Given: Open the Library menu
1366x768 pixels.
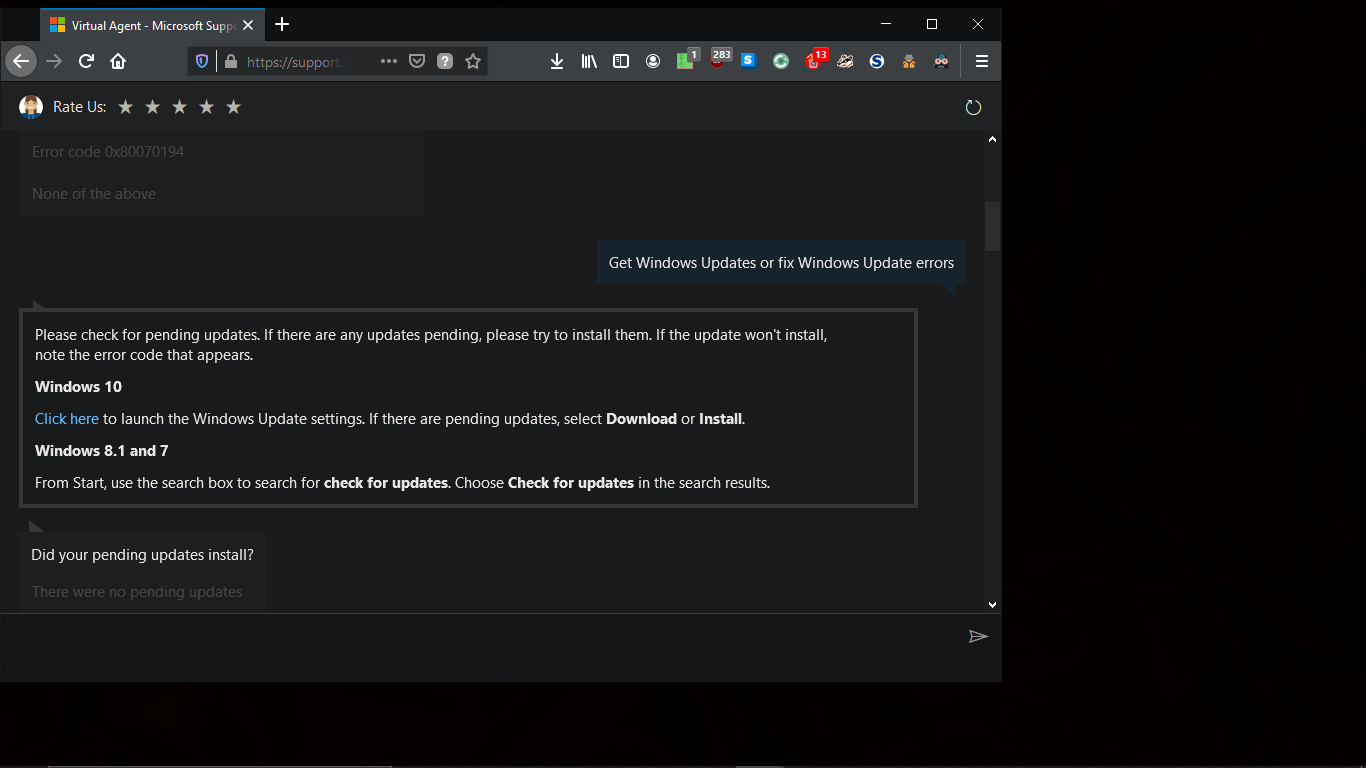Looking at the screenshot, I should pos(589,61).
